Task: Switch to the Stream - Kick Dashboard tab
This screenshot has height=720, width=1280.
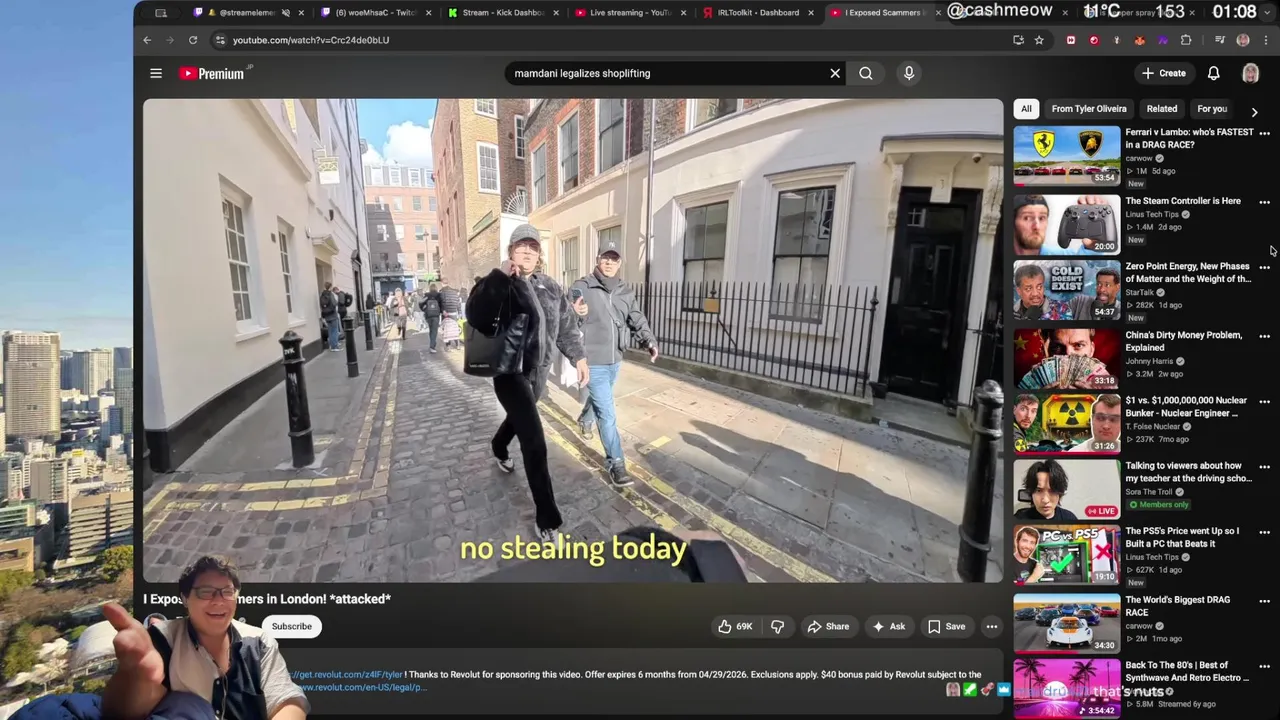Action: coord(504,13)
